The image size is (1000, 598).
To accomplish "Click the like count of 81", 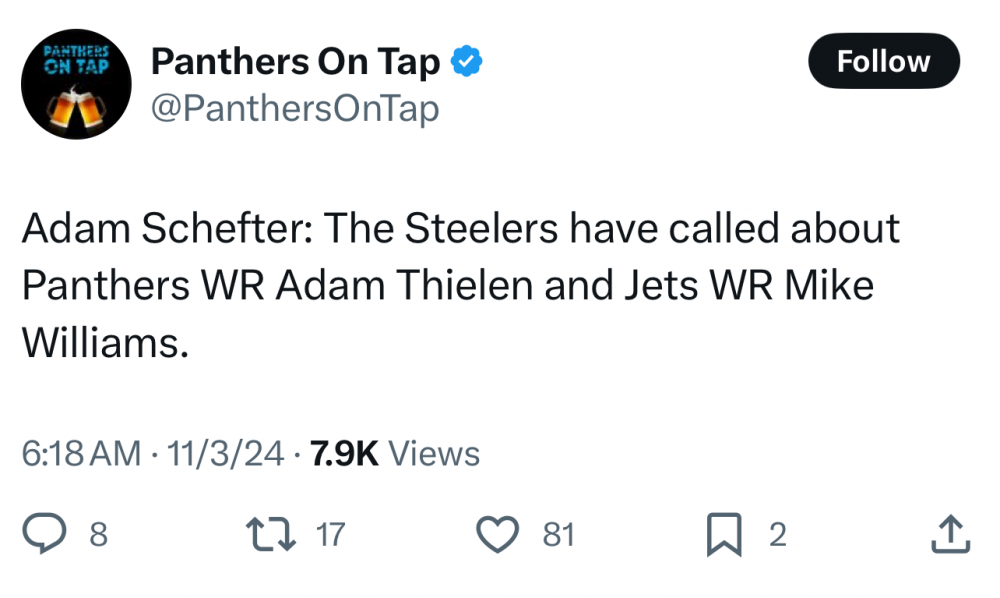I will (x=559, y=535).
